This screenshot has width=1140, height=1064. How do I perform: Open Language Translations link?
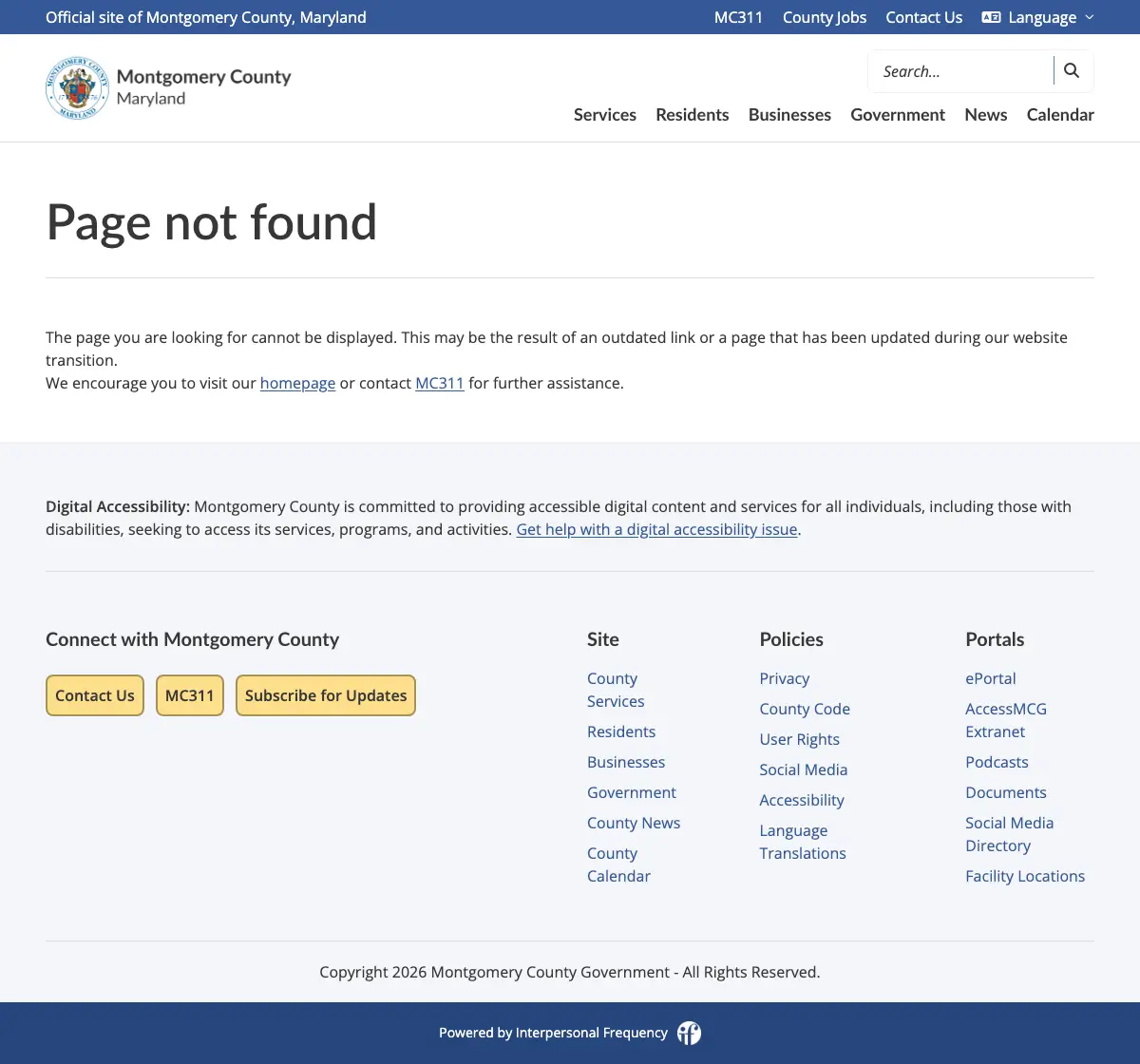[x=803, y=842]
